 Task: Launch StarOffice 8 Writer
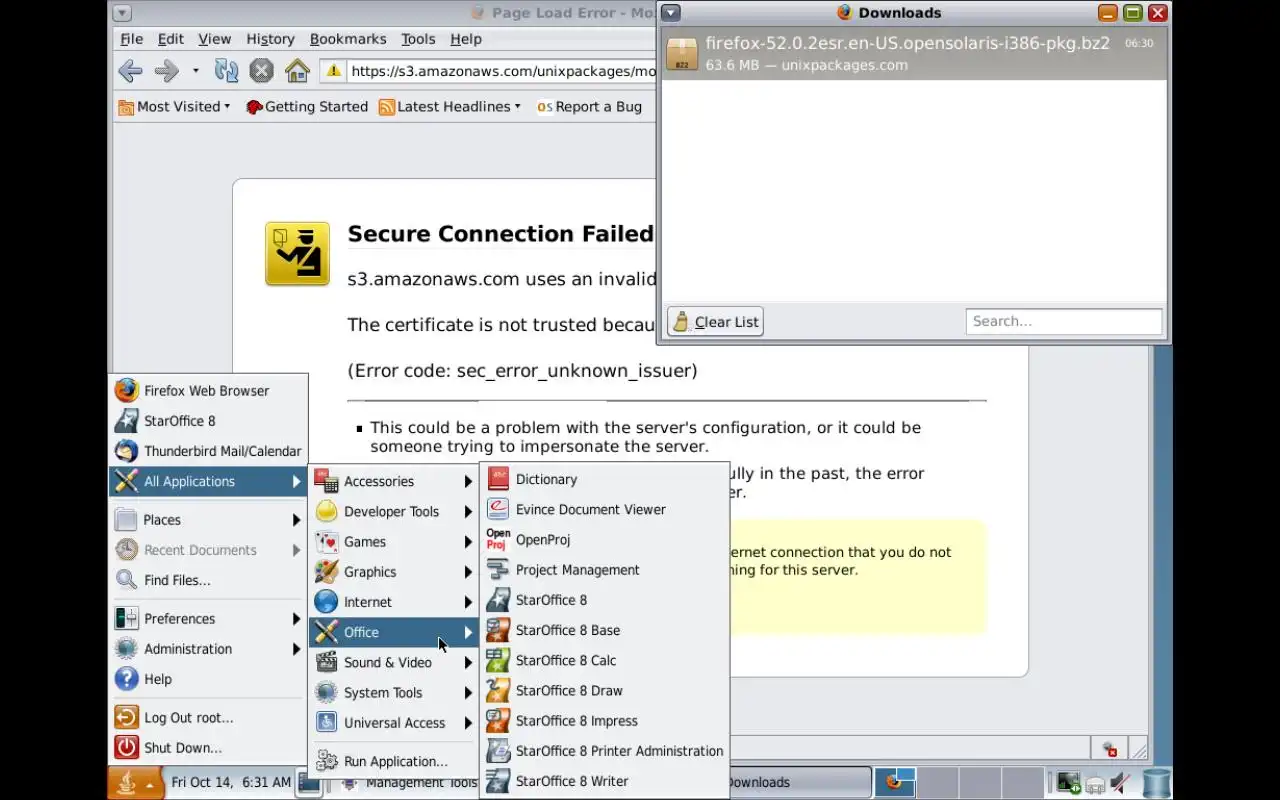tap(605, 781)
